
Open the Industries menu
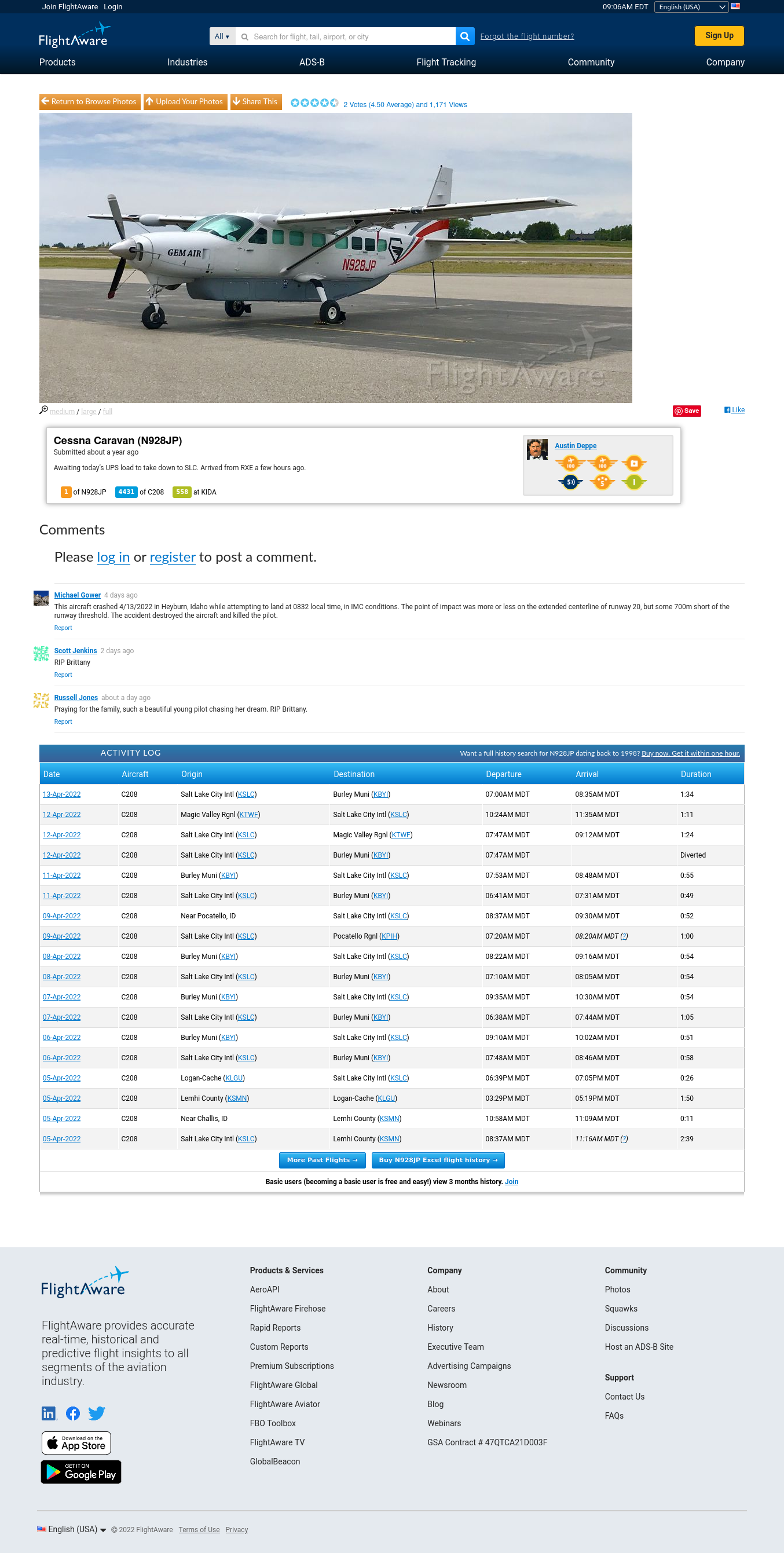[x=188, y=62]
